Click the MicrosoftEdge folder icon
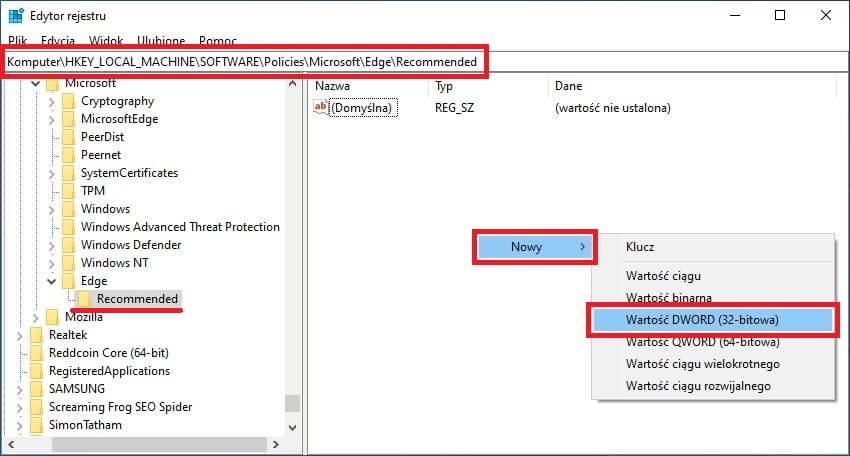 pyautogui.click(x=68, y=119)
